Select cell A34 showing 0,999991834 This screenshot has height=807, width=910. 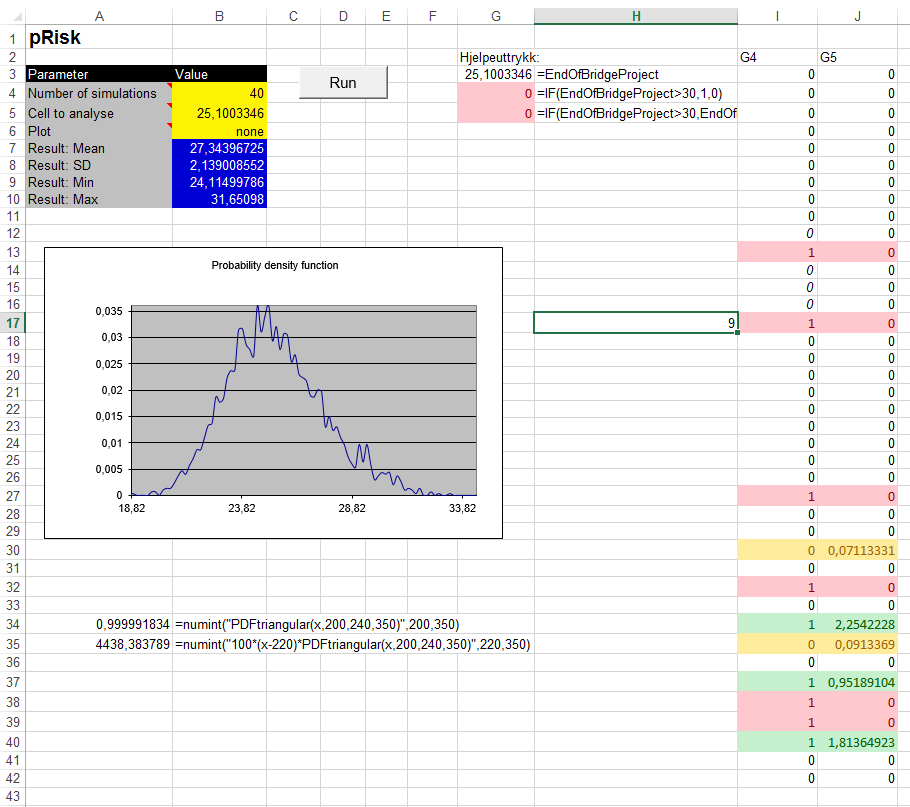pyautogui.click(x=99, y=624)
